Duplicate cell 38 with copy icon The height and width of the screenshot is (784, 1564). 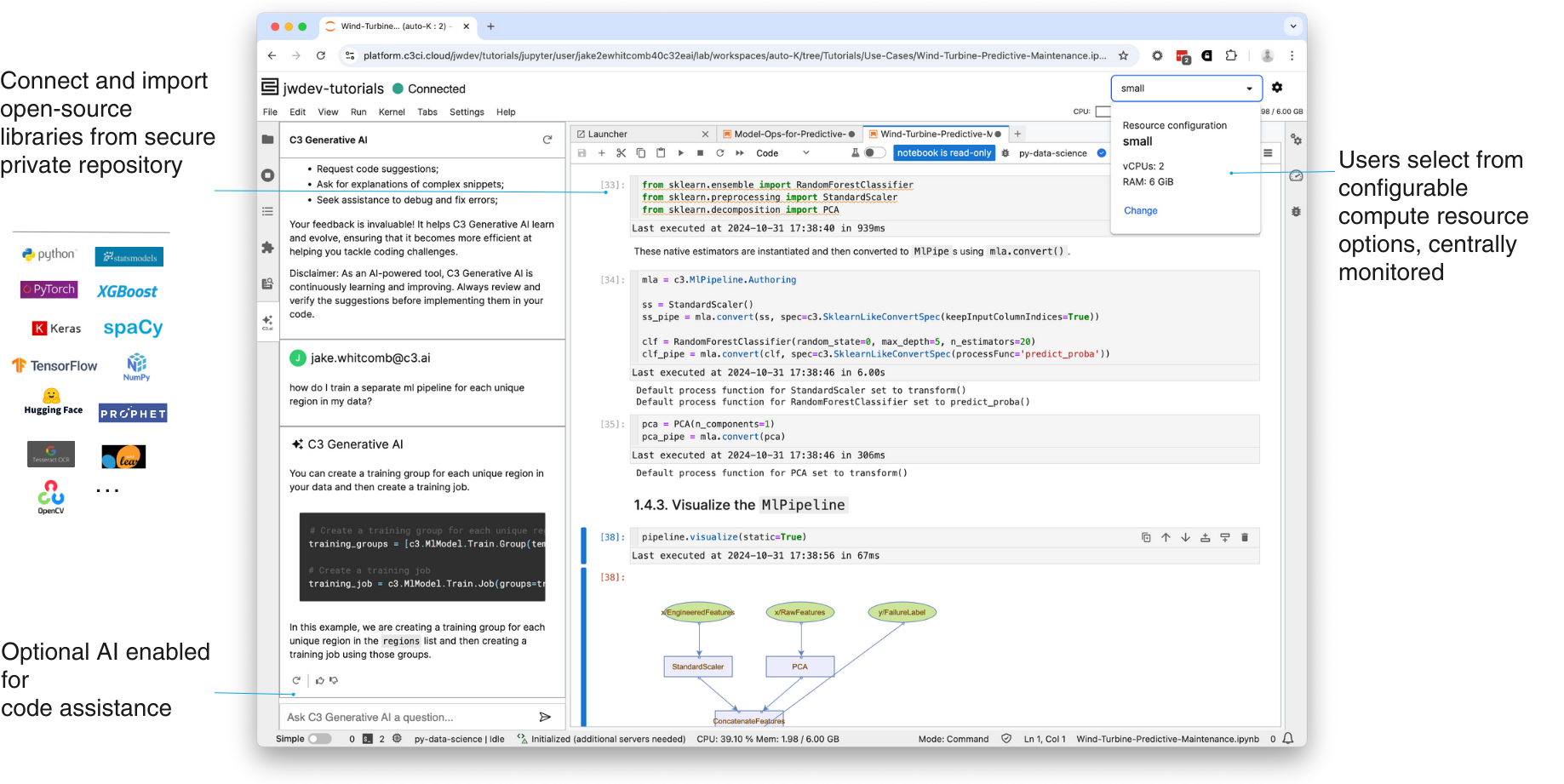pyautogui.click(x=1146, y=537)
